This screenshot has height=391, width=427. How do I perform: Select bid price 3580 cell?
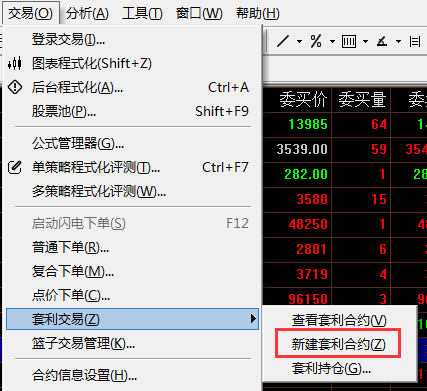click(298, 199)
